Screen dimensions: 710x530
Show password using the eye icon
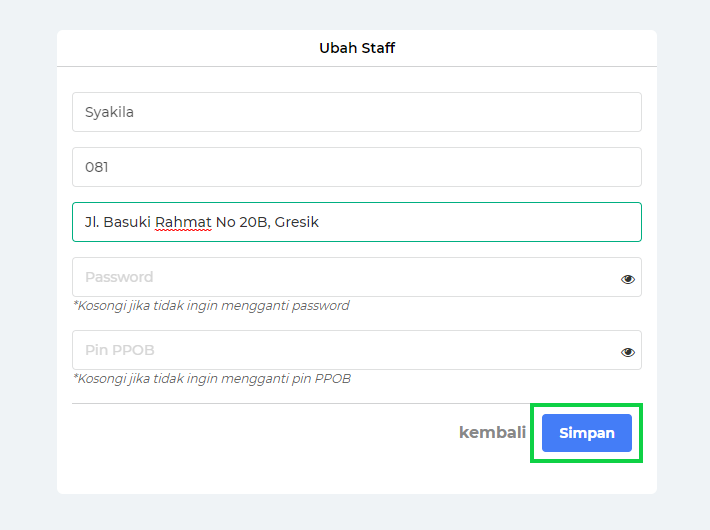click(628, 279)
